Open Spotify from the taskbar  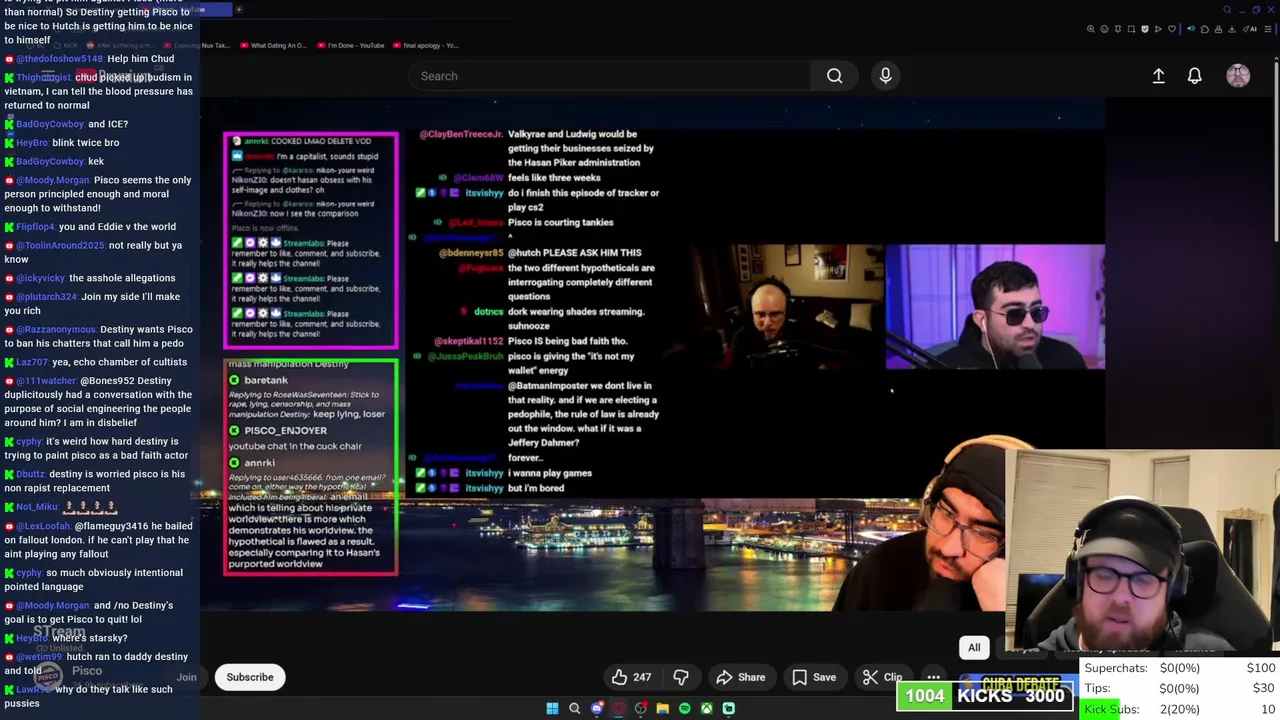tap(684, 708)
